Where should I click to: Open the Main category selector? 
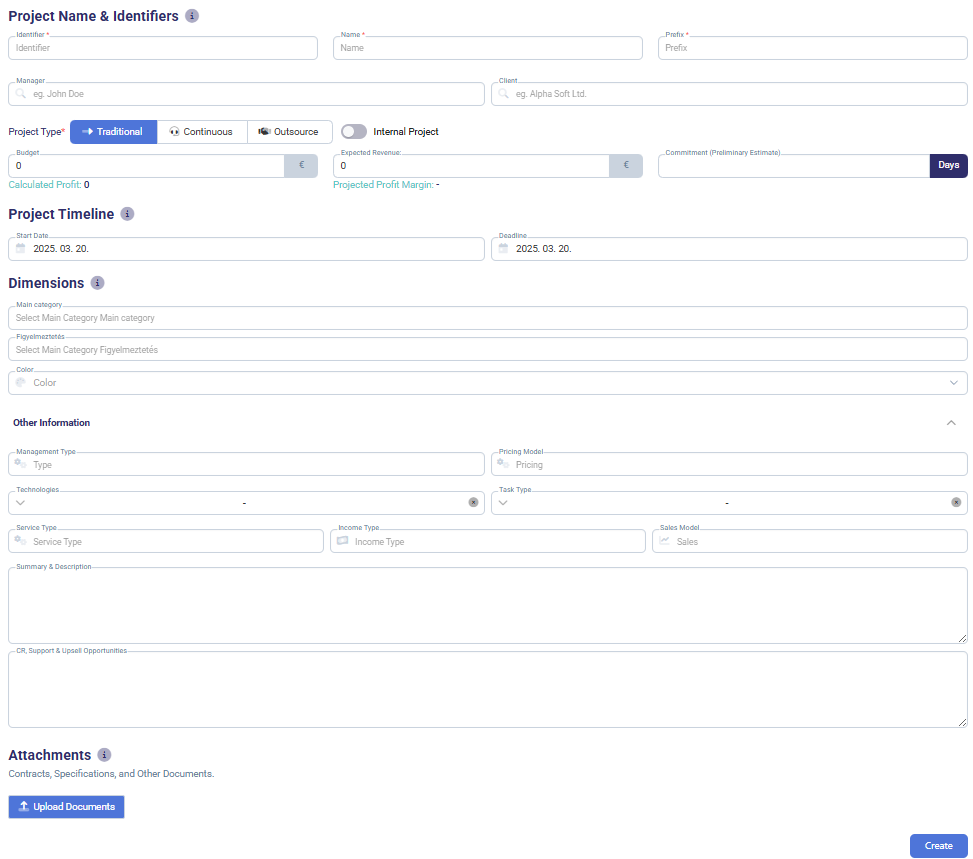(x=487, y=318)
